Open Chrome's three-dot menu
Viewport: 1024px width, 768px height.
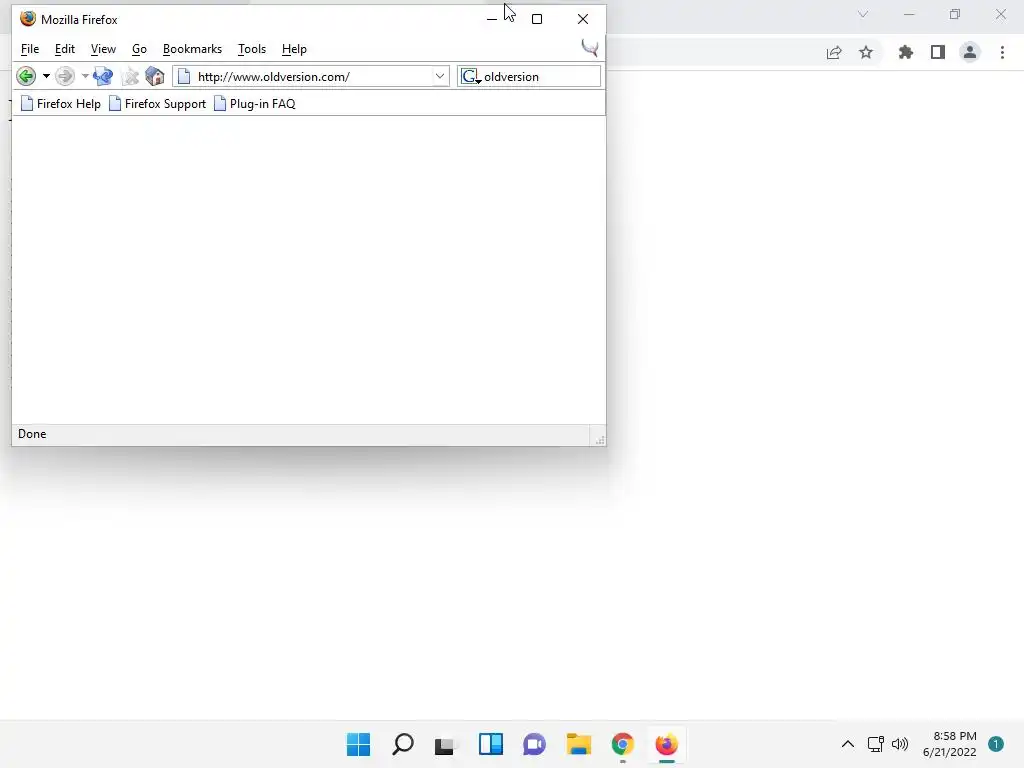tap(1002, 52)
